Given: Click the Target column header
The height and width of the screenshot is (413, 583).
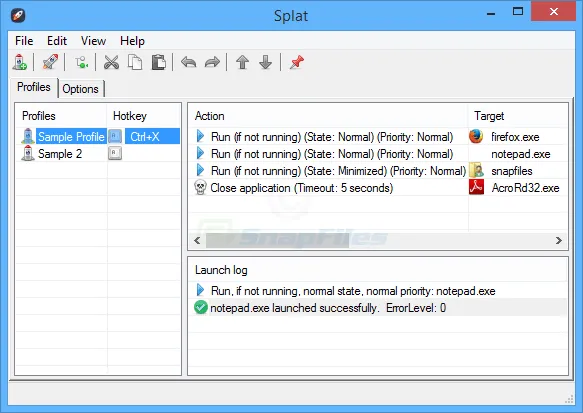Looking at the screenshot, I should tap(518, 116).
